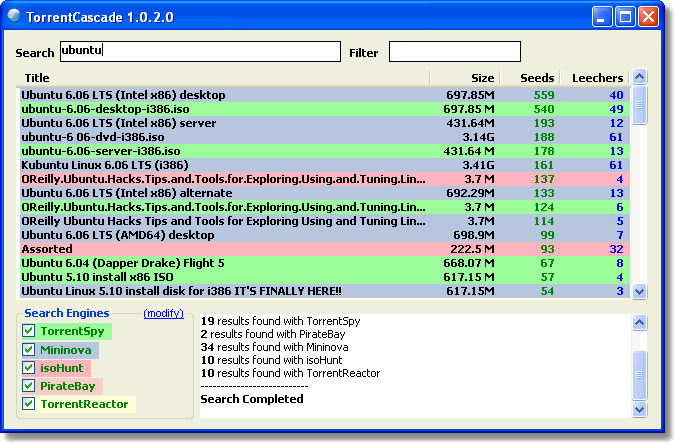
Task: Select Kubuntu Linux 6.06 LTS (i386) row
Action: [325, 165]
